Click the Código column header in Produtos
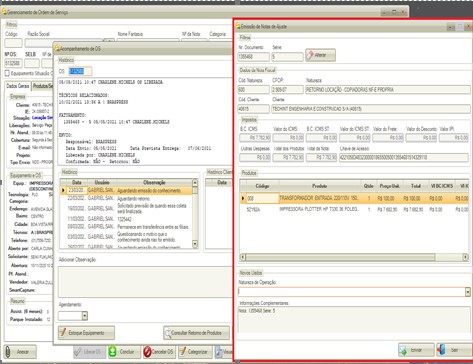The image size is (473, 364). tap(262, 186)
